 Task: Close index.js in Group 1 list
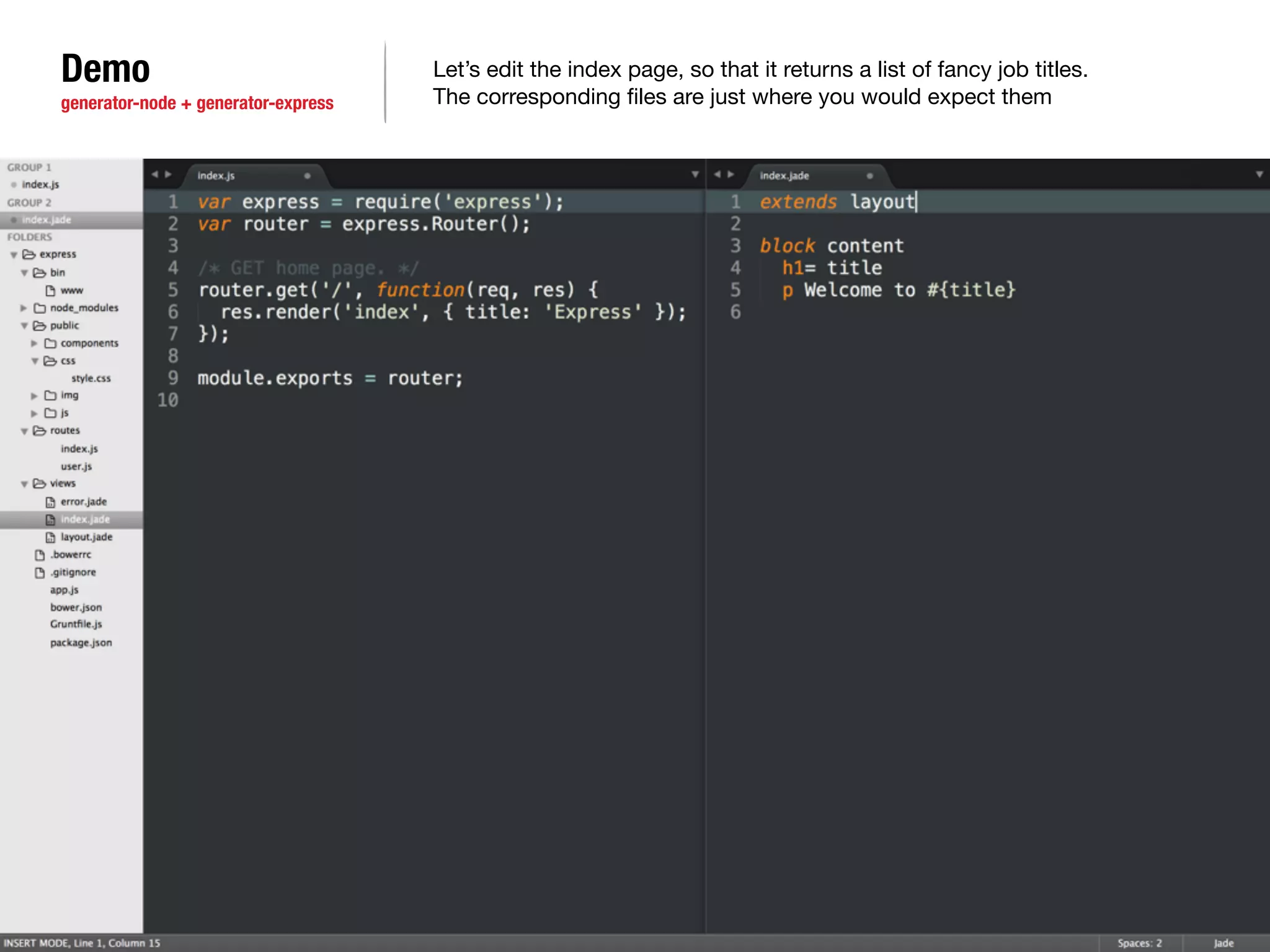(14, 185)
